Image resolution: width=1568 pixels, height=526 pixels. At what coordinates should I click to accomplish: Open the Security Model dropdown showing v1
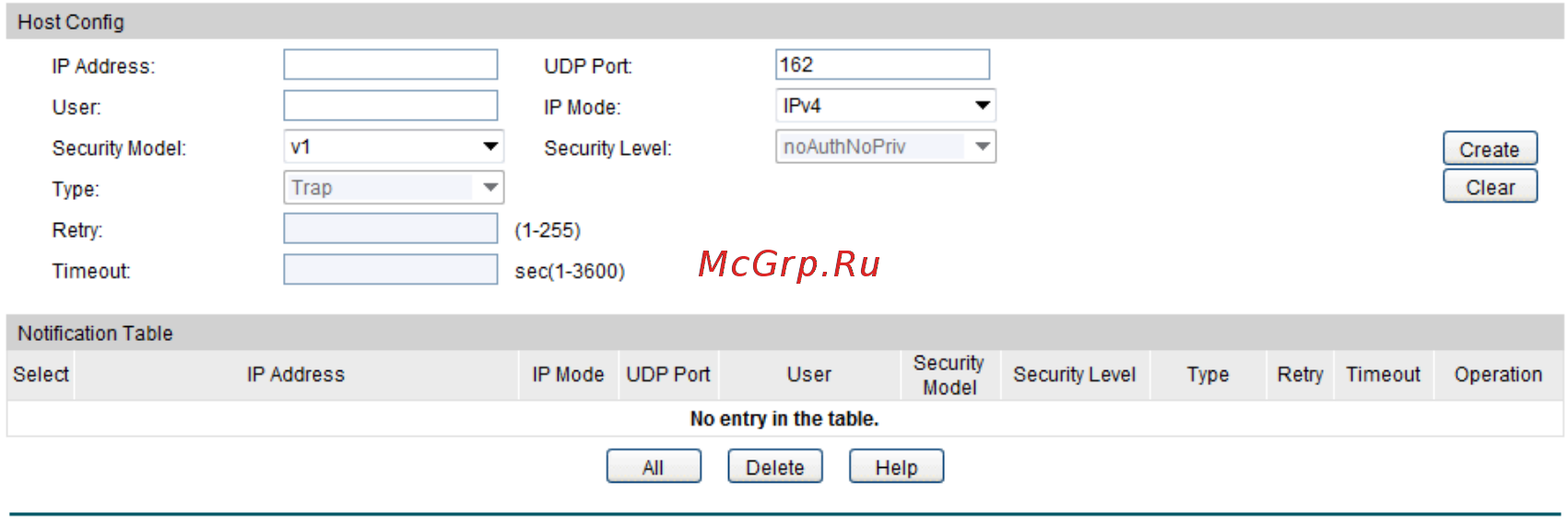[x=394, y=146]
